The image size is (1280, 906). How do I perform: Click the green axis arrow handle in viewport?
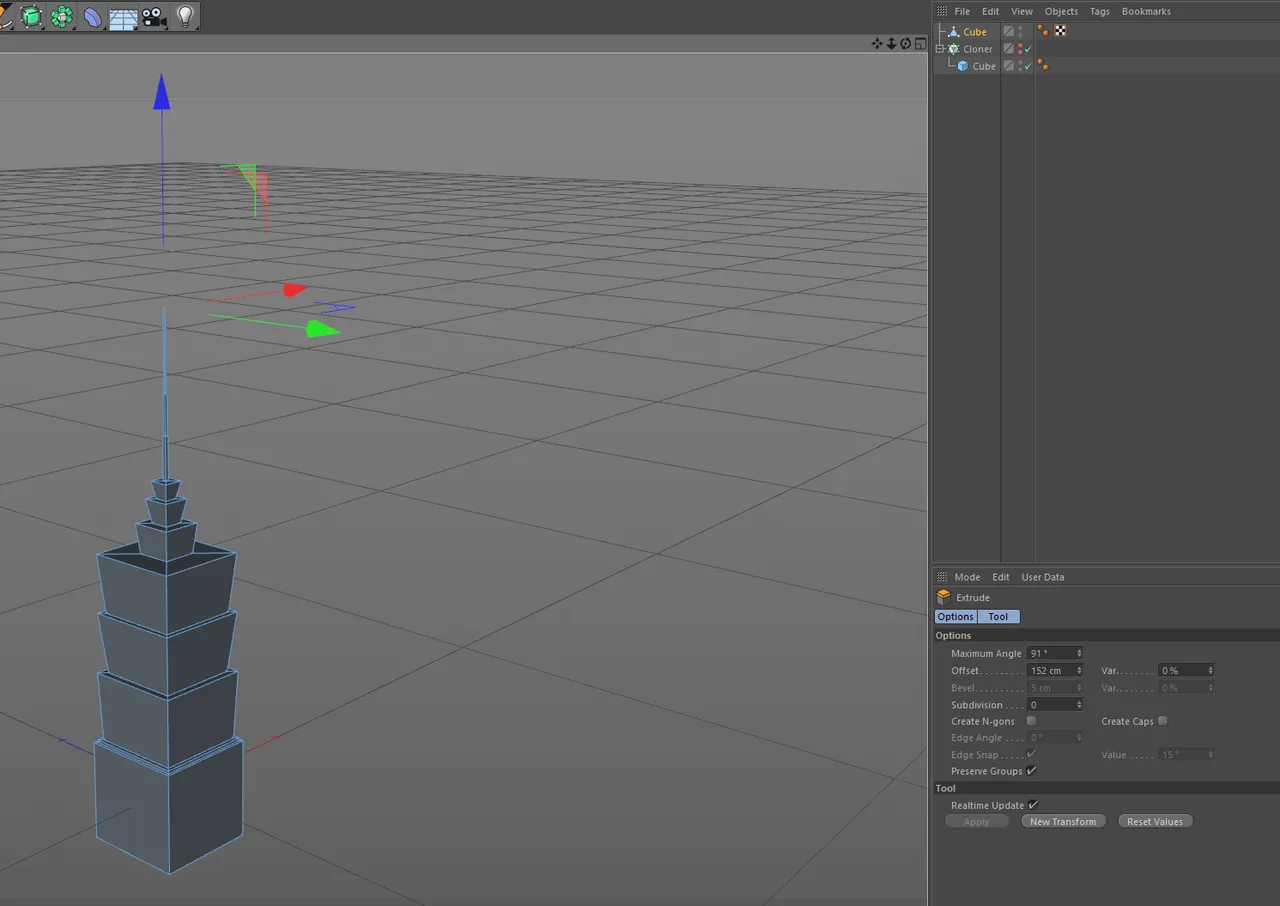(323, 328)
